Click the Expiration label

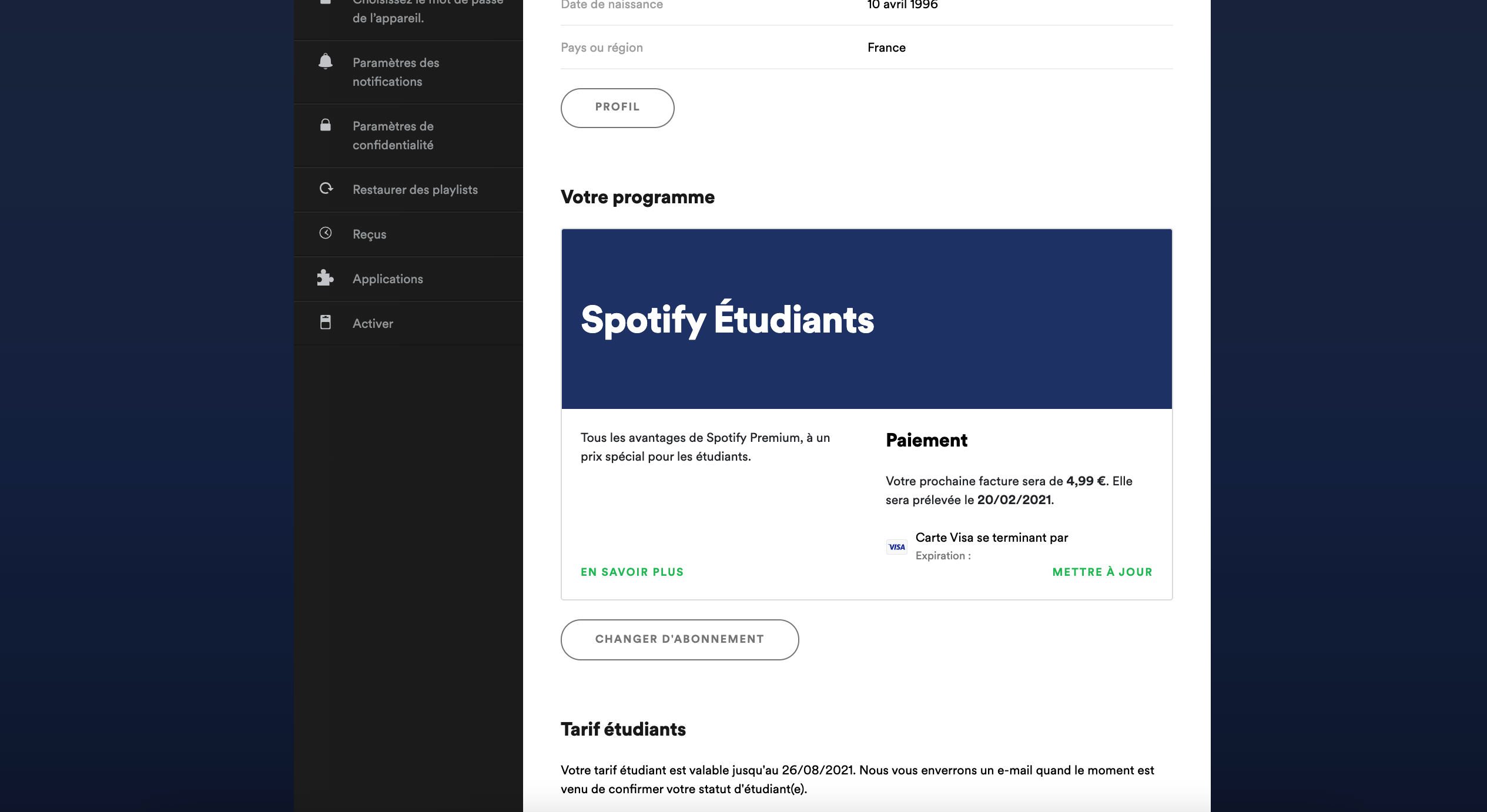point(943,556)
